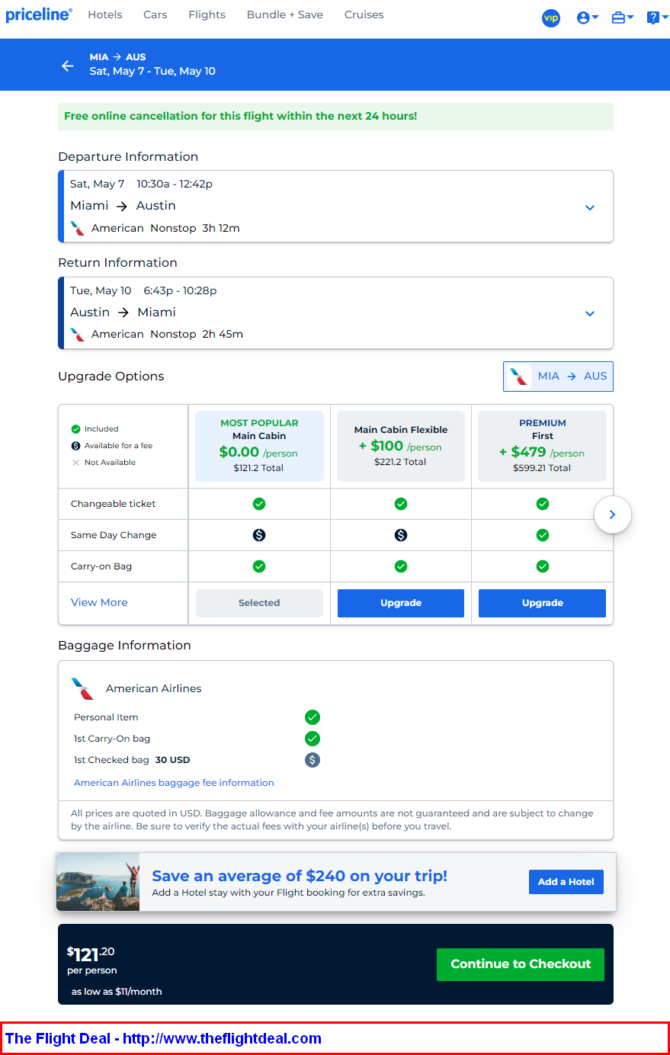Open the Flights menu item
This screenshot has height=1055, width=670.
207,15
